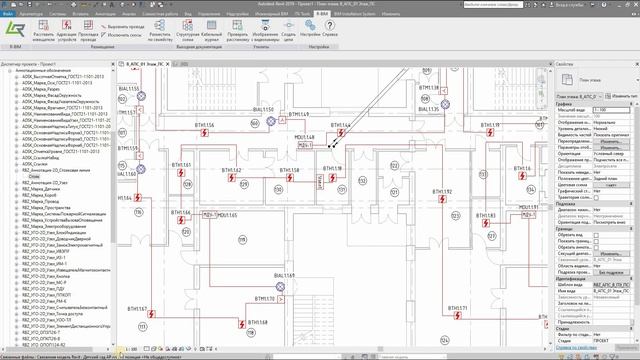Collapse the Графика properties section
640x360 pixels.
click(x=631, y=104)
